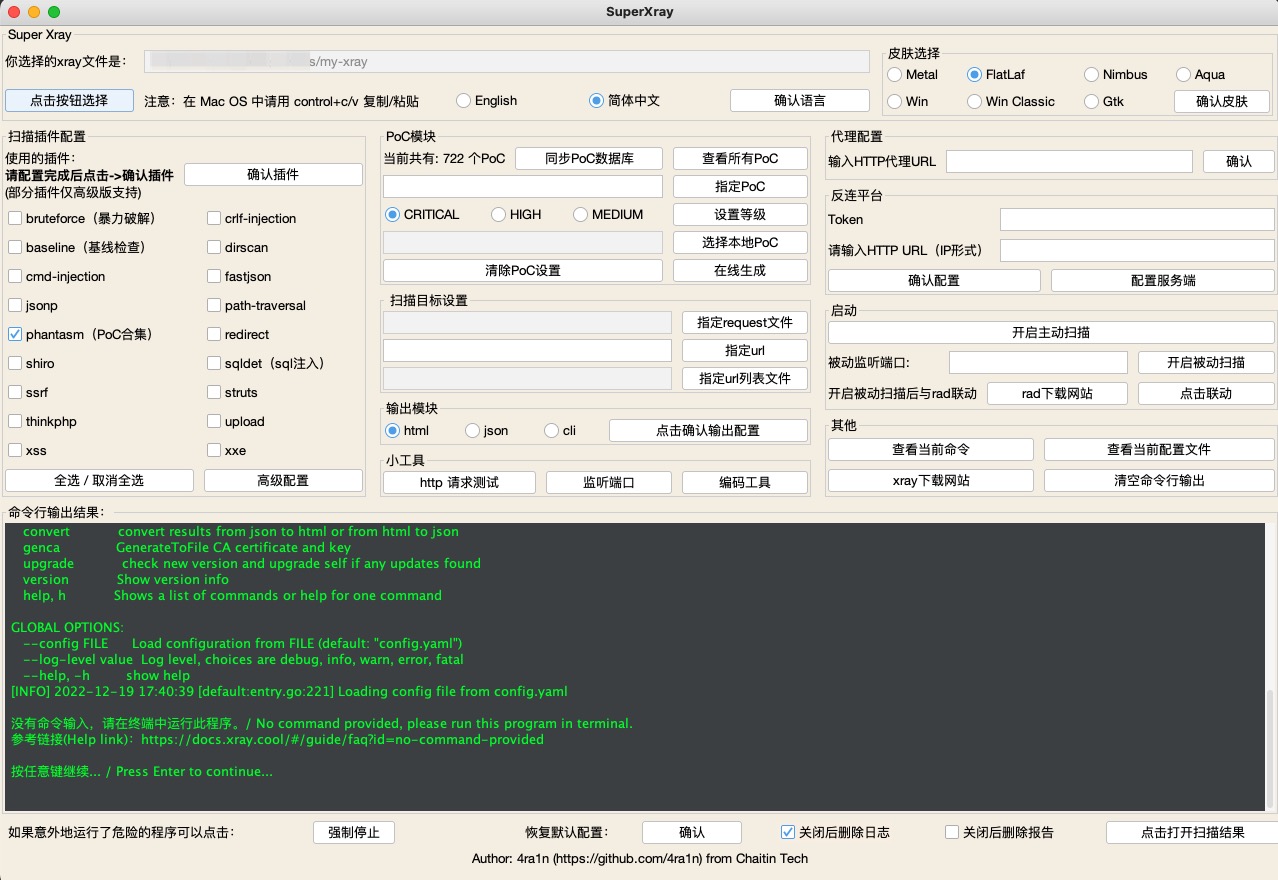Select the English language radio
Screen dimensions: 1278x880
coord(463,100)
